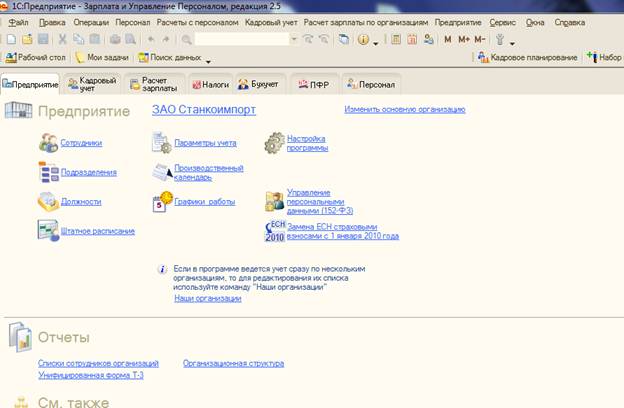Image resolution: width=624 pixels, height=408 pixels.
Task: Open the Операции menu
Action: [x=91, y=22]
